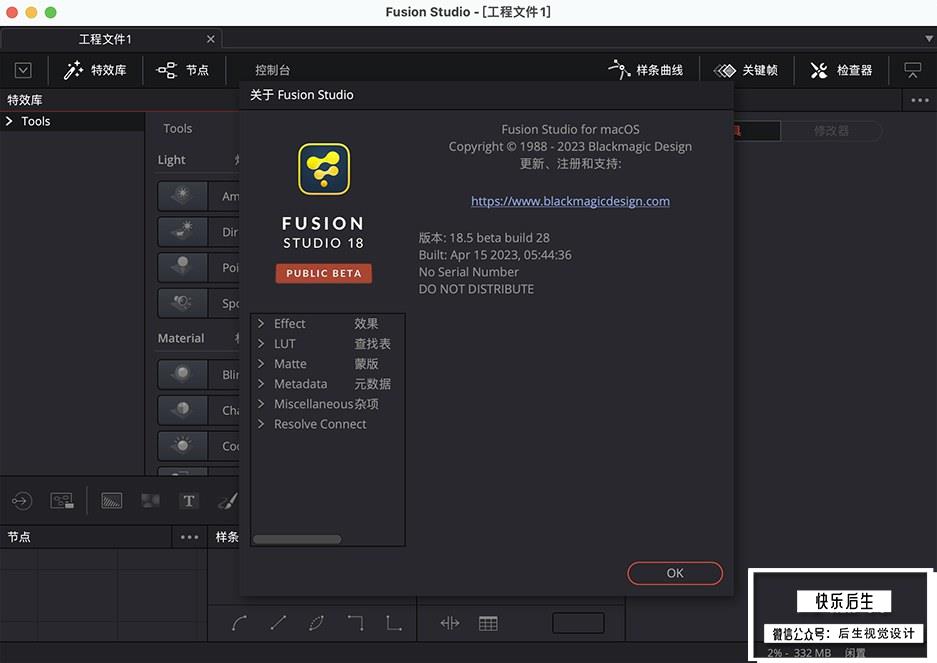Click the time stretch arrows icon
937x663 pixels.
450,624
